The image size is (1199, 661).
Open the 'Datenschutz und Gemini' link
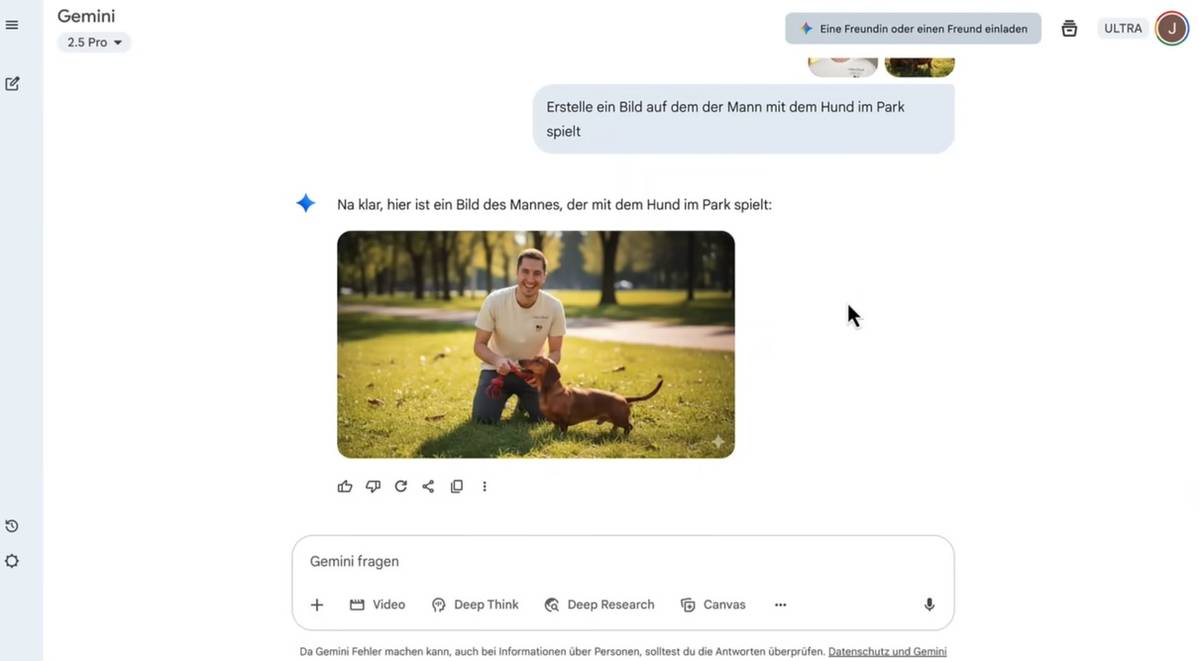tap(887, 652)
